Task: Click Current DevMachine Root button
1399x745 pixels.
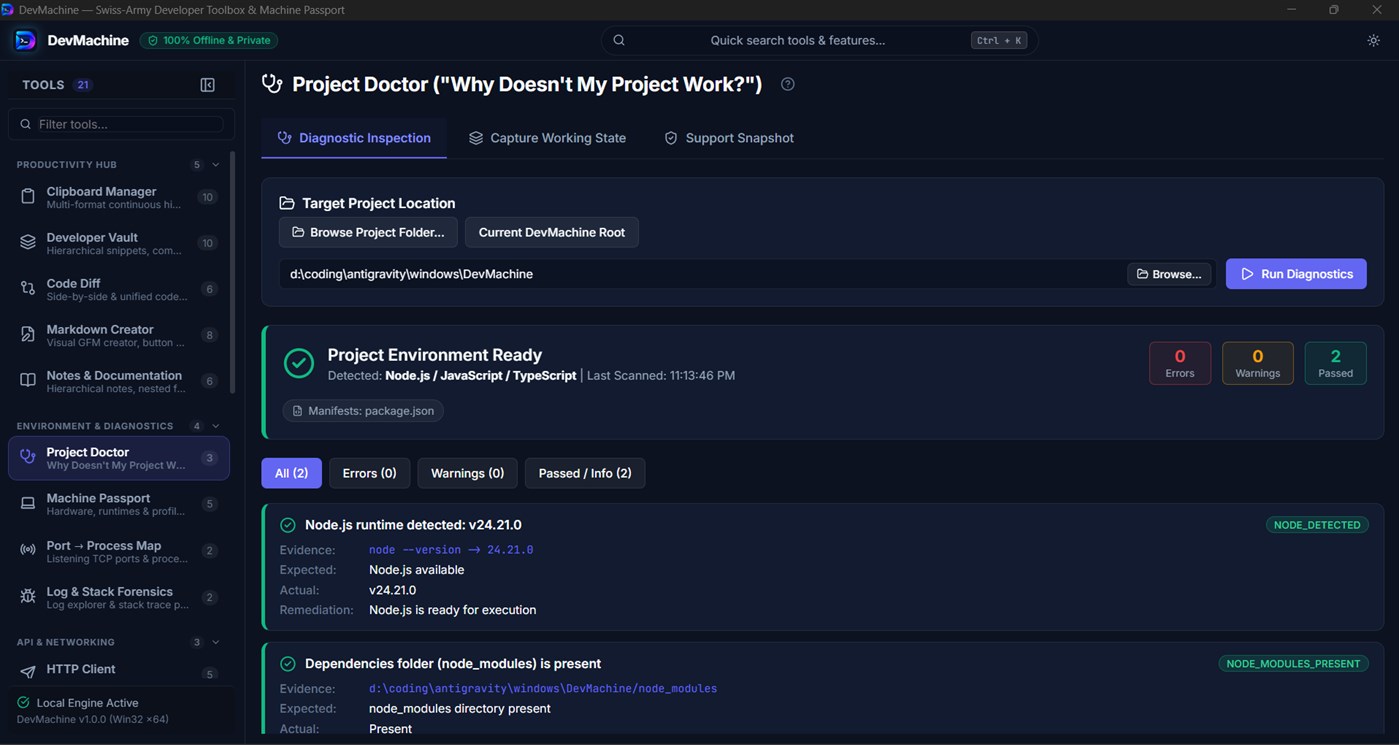Action: pyautogui.click(x=551, y=232)
